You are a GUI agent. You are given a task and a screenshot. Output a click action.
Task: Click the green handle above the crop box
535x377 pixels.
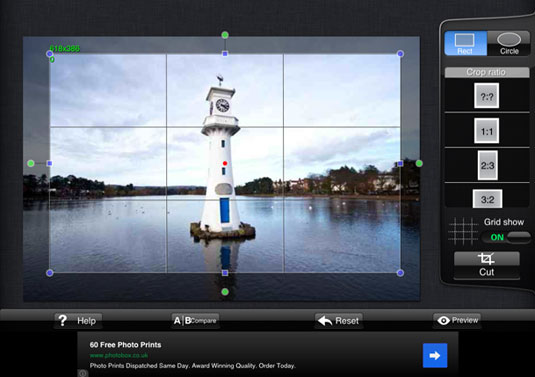(x=225, y=35)
